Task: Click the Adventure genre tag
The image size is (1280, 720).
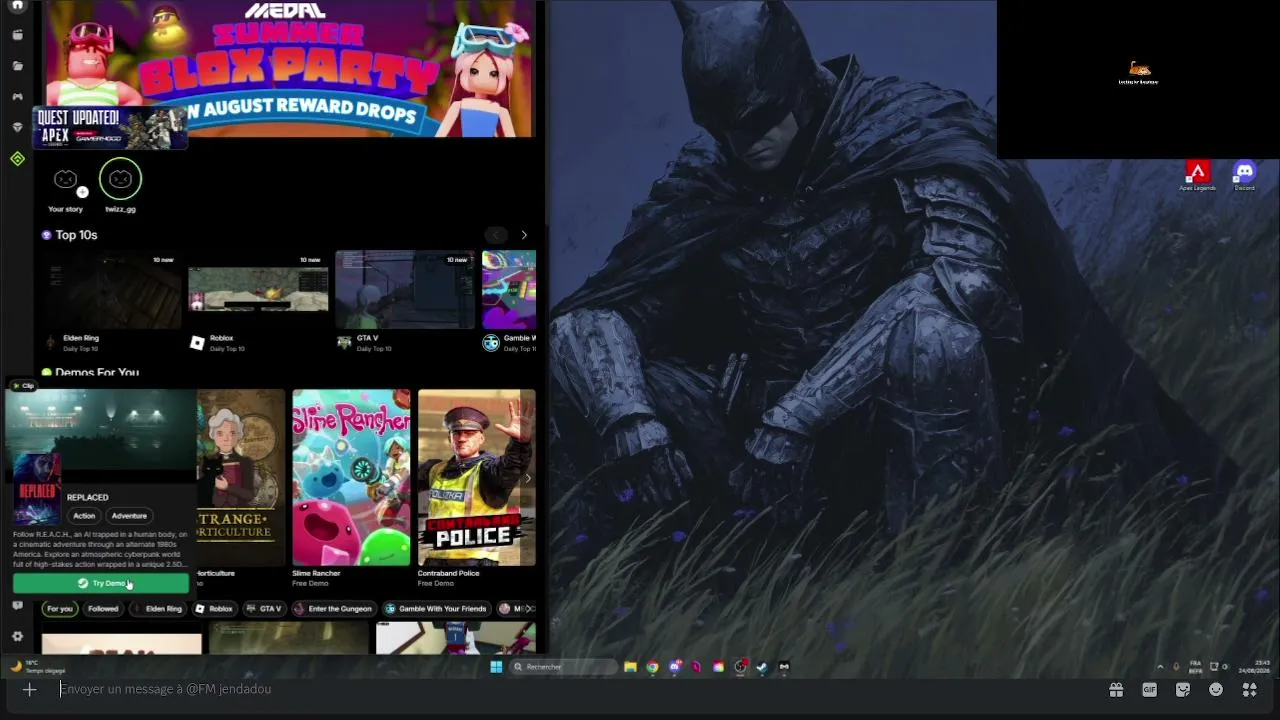Action: click(129, 516)
